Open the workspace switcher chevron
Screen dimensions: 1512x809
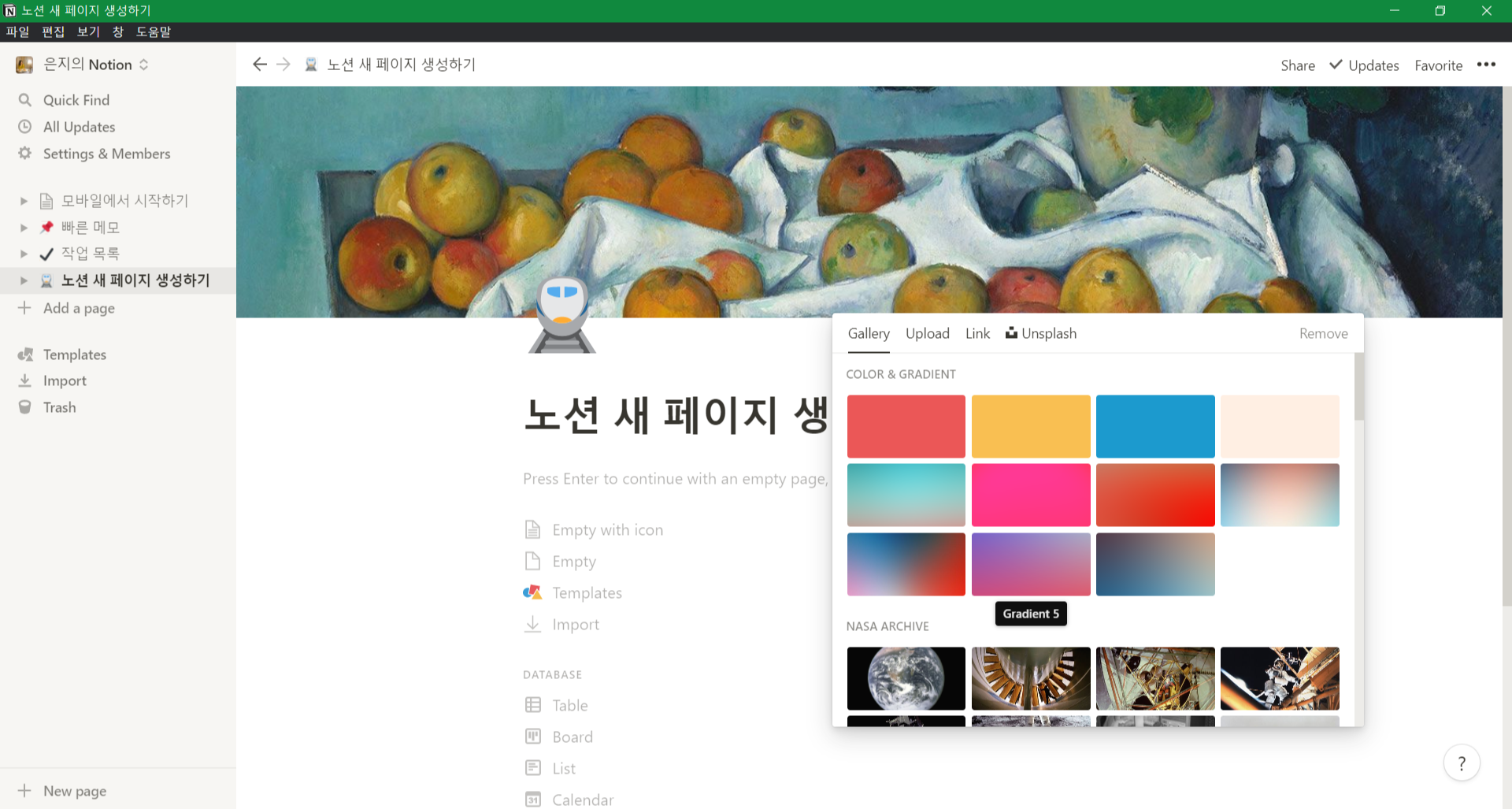[x=143, y=65]
